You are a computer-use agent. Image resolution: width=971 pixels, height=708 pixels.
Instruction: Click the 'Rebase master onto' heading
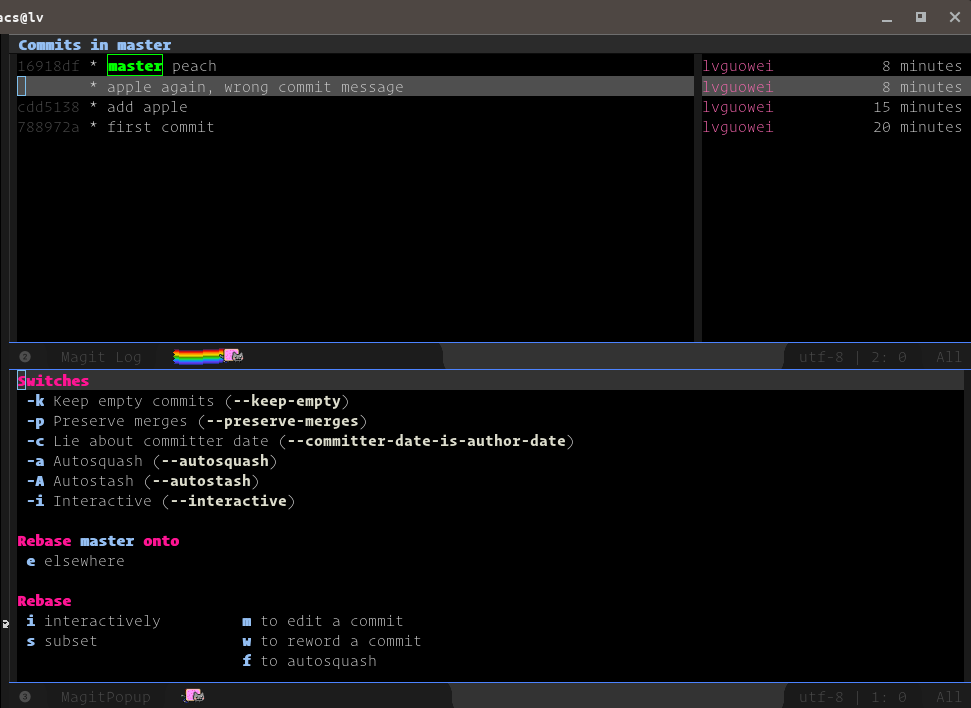[98, 541]
